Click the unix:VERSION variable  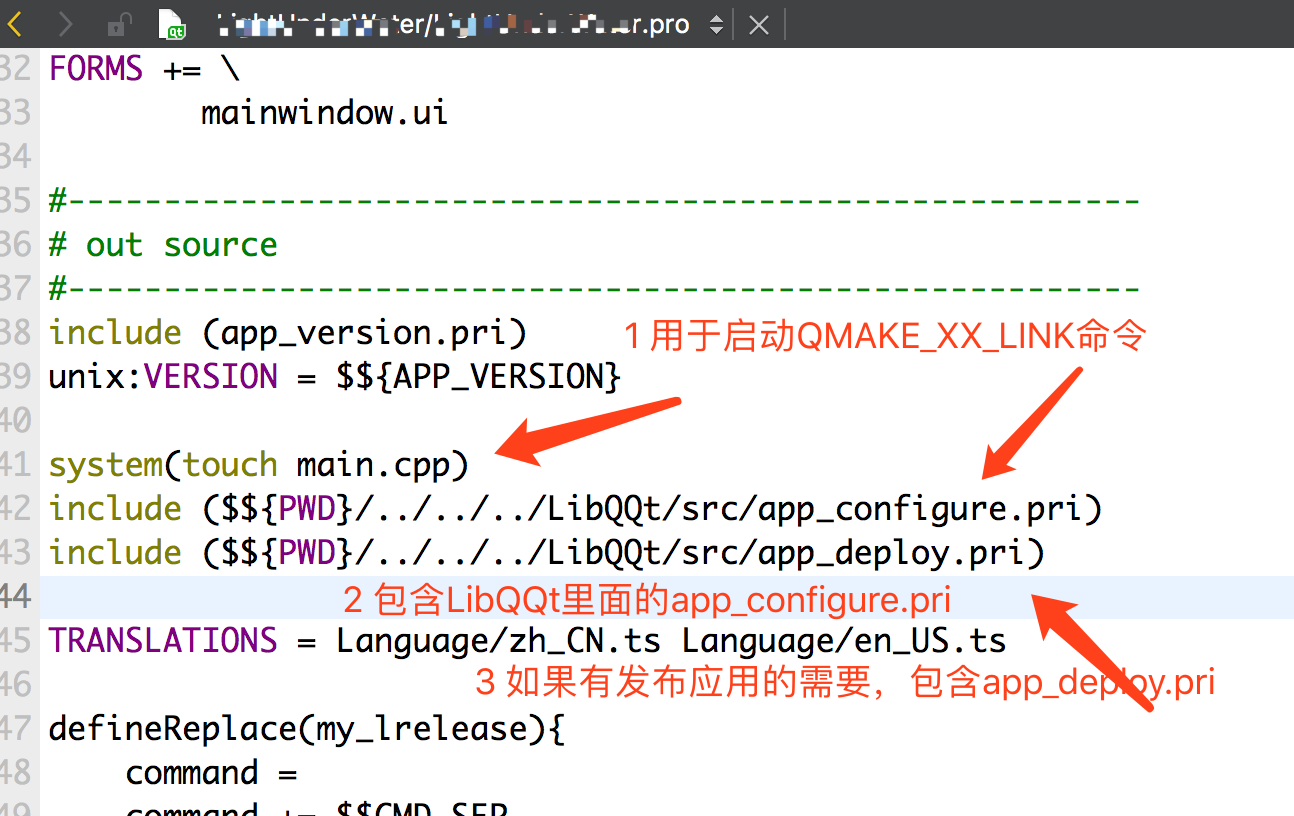click(164, 377)
